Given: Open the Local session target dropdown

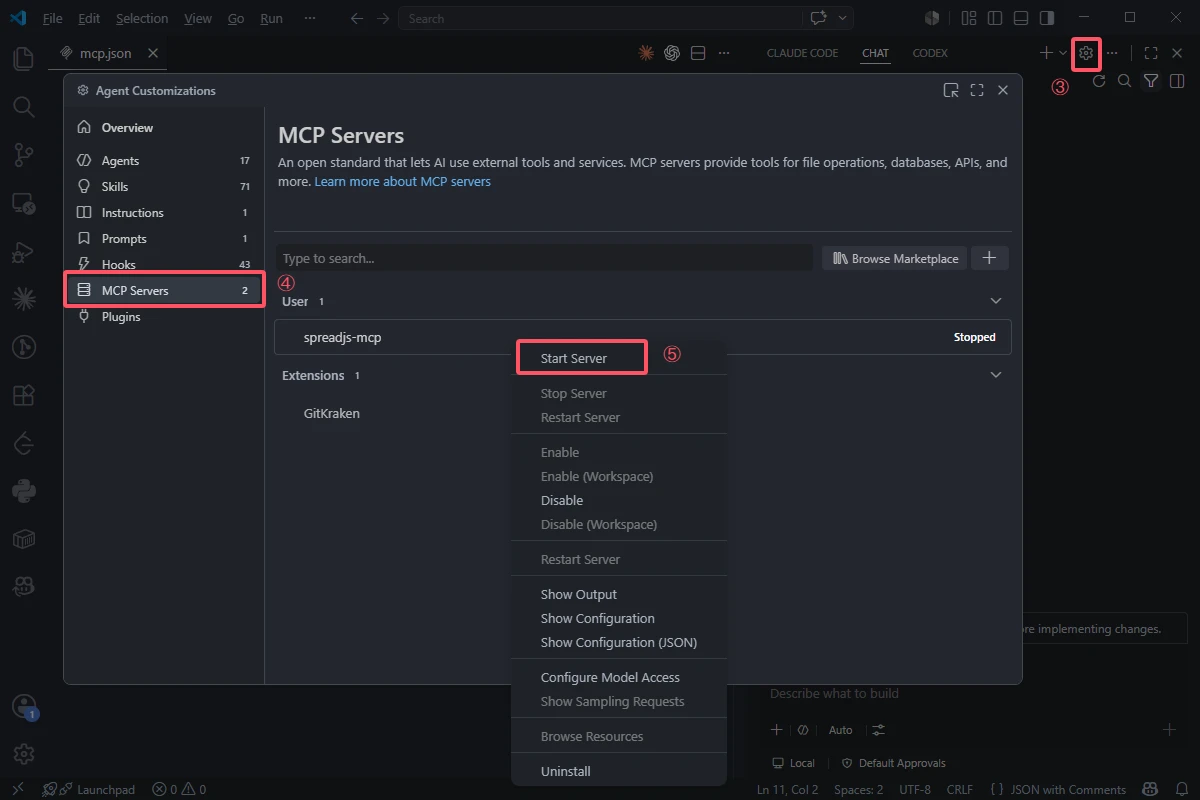Looking at the screenshot, I should pos(793,763).
